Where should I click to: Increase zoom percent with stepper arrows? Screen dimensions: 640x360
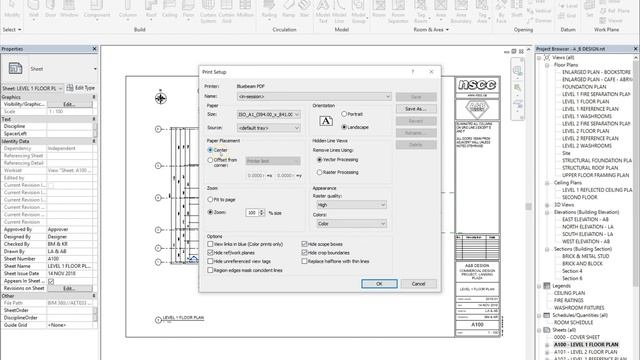(262, 211)
